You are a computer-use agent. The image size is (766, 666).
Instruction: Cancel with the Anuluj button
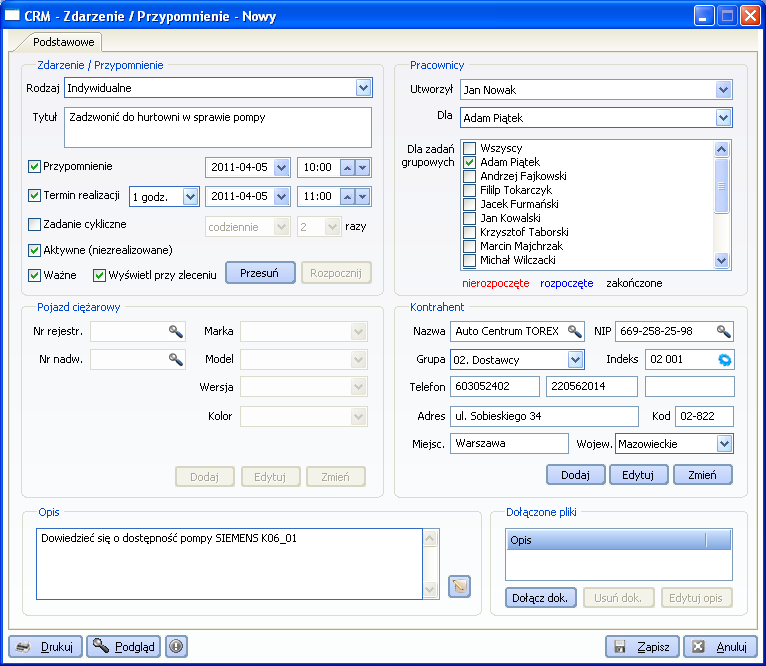point(720,647)
